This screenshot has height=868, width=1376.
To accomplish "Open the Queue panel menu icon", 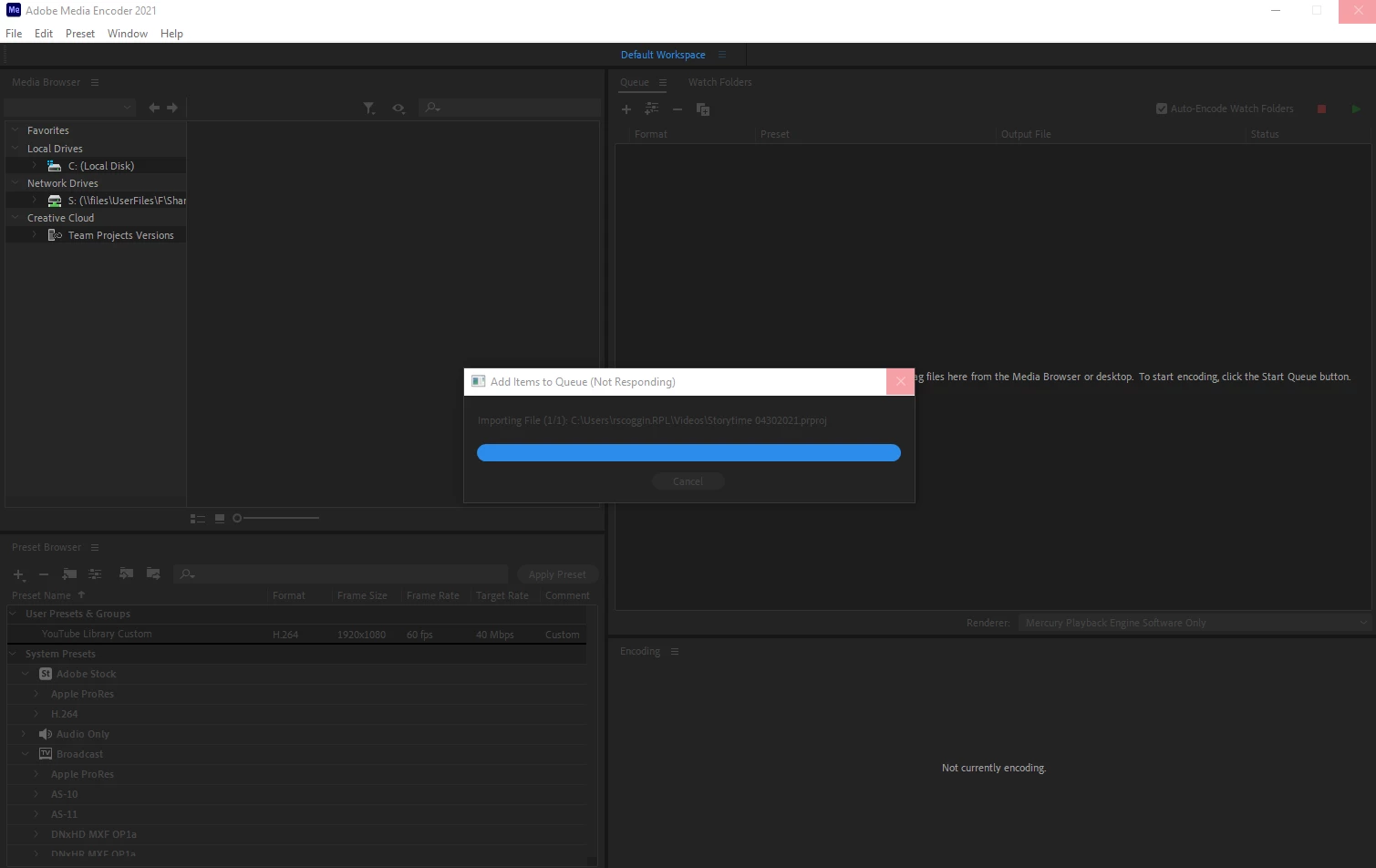I will pyautogui.click(x=663, y=82).
